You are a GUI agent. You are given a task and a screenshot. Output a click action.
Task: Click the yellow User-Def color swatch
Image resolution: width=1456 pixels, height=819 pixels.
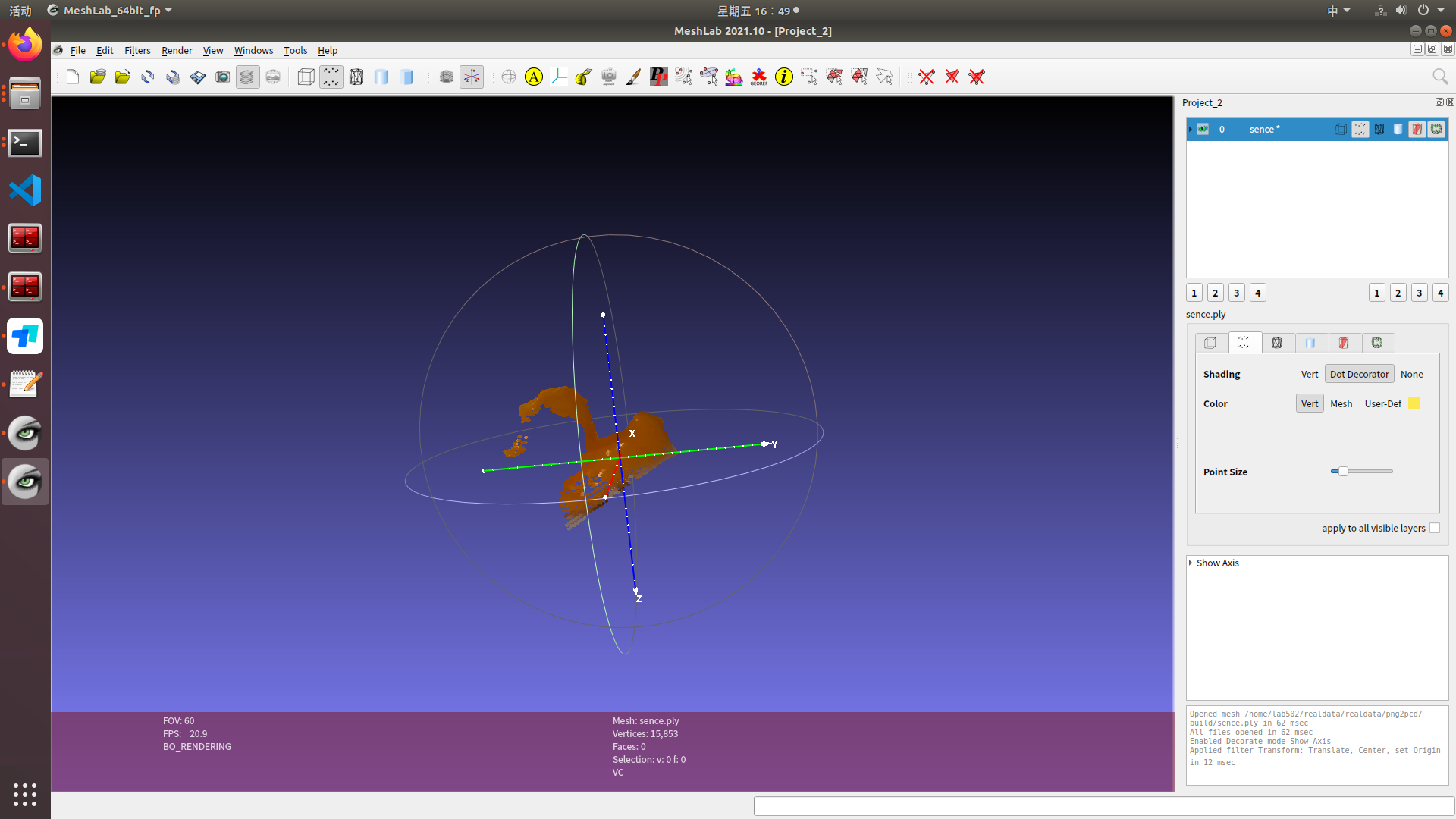click(x=1414, y=403)
